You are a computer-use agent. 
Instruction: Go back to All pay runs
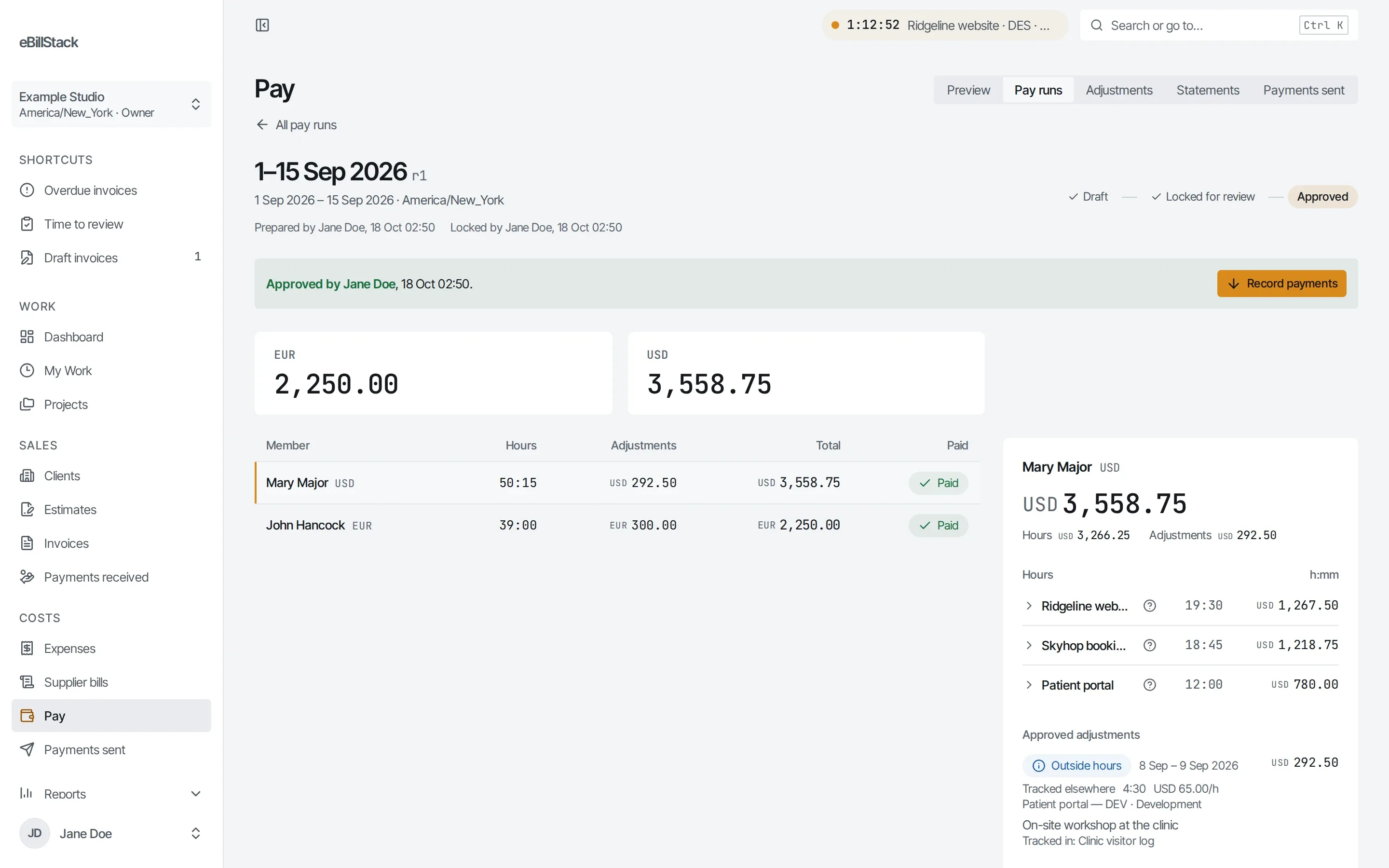pos(296,125)
